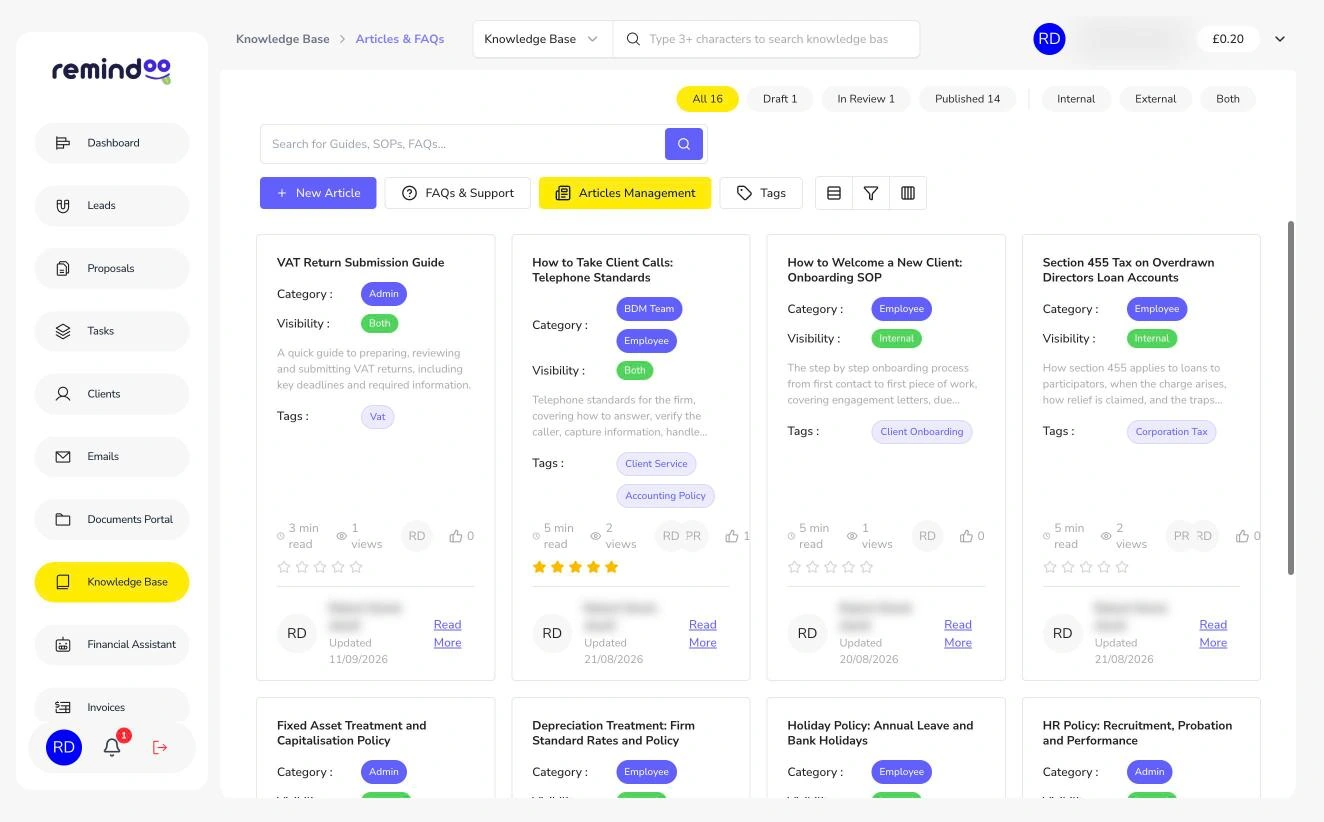This screenshot has width=1324, height=822.
Task: Filter by Draft 1
Action: coord(780,99)
